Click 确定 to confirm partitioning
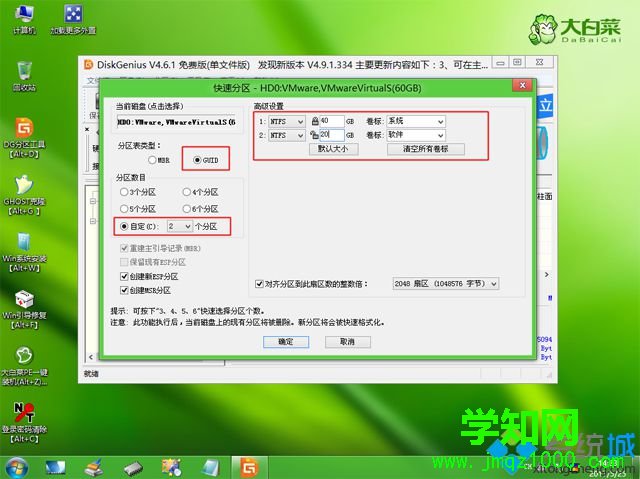The image size is (640, 479). click(x=286, y=342)
